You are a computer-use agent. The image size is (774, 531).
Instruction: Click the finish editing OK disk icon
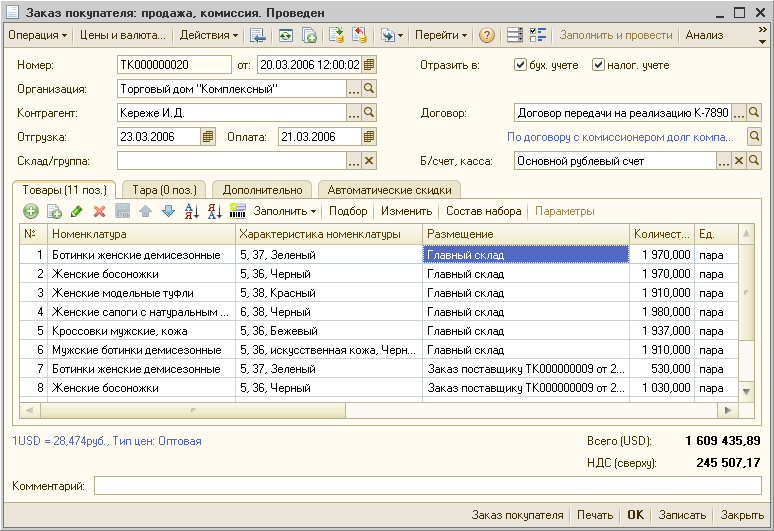122,211
